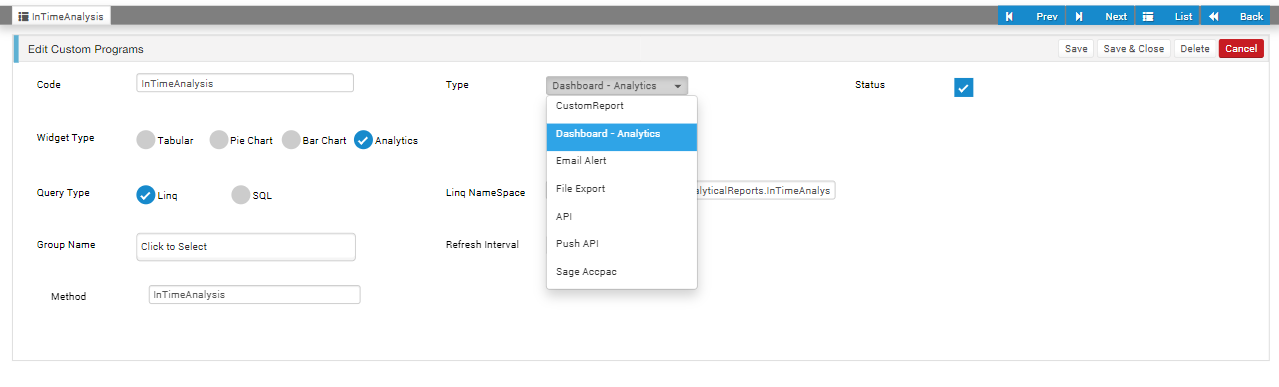Click the Edit Custom Programs heading

click(x=85, y=49)
